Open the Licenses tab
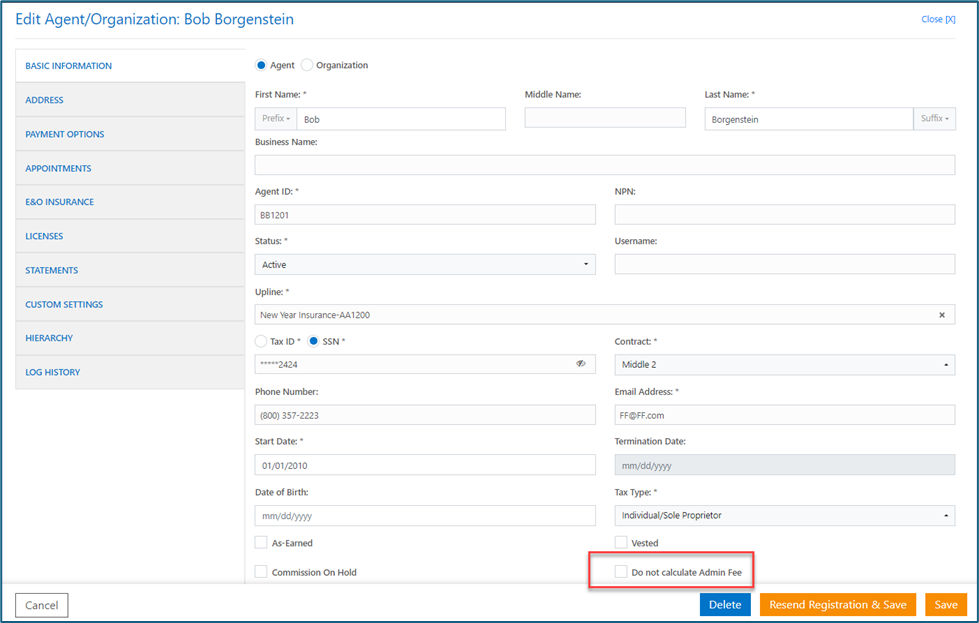The height and width of the screenshot is (623, 979). [x=130, y=237]
